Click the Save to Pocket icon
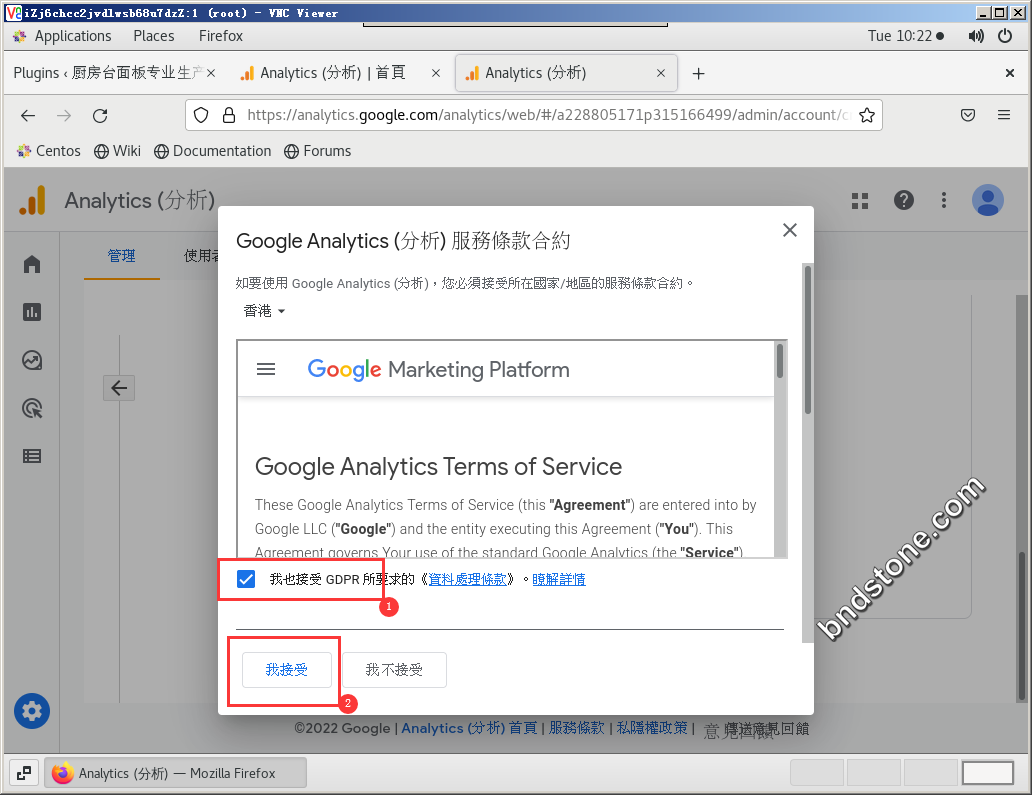Screen dimensions: 1032x795 [968, 115]
